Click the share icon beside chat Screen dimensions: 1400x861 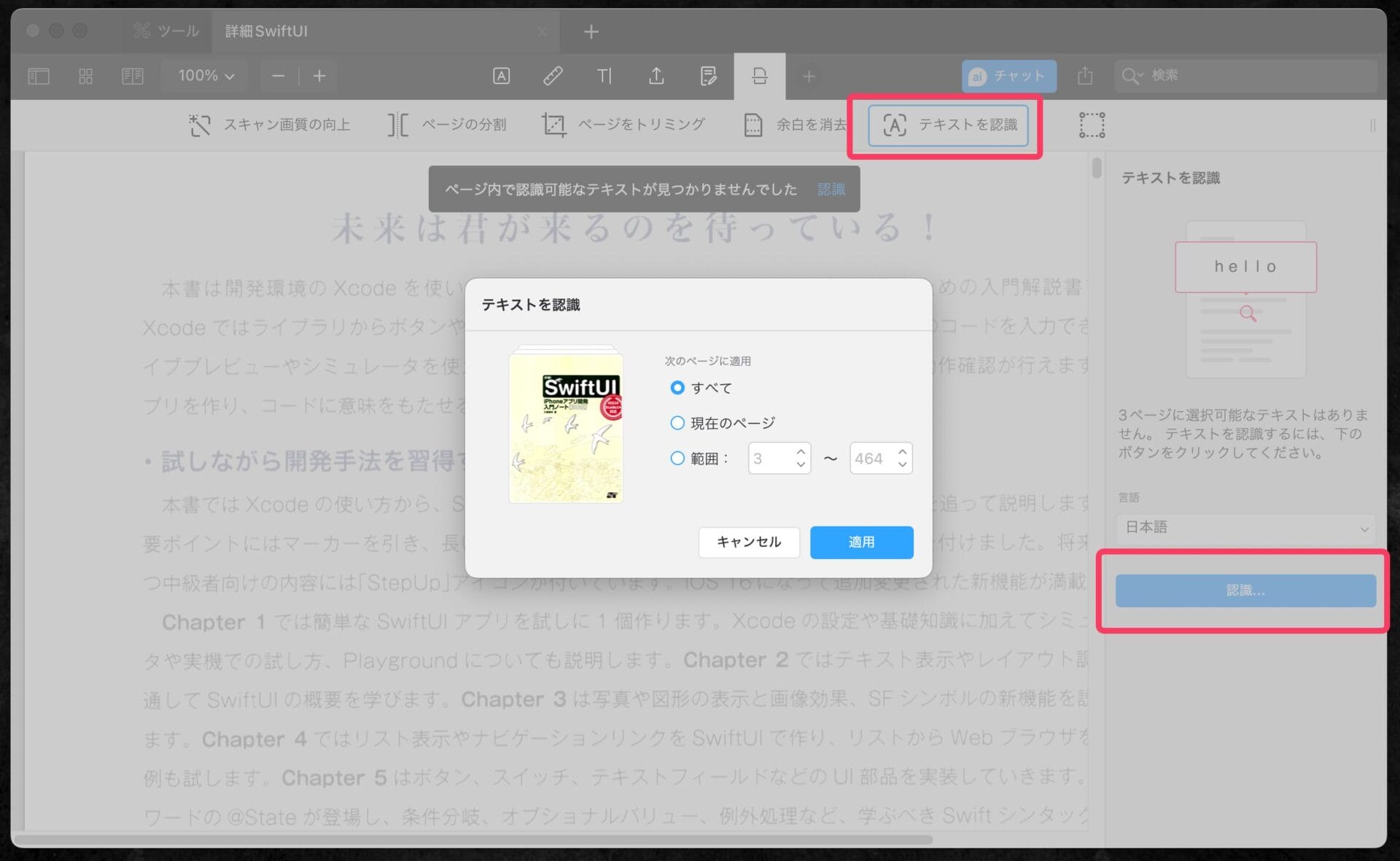(1085, 76)
